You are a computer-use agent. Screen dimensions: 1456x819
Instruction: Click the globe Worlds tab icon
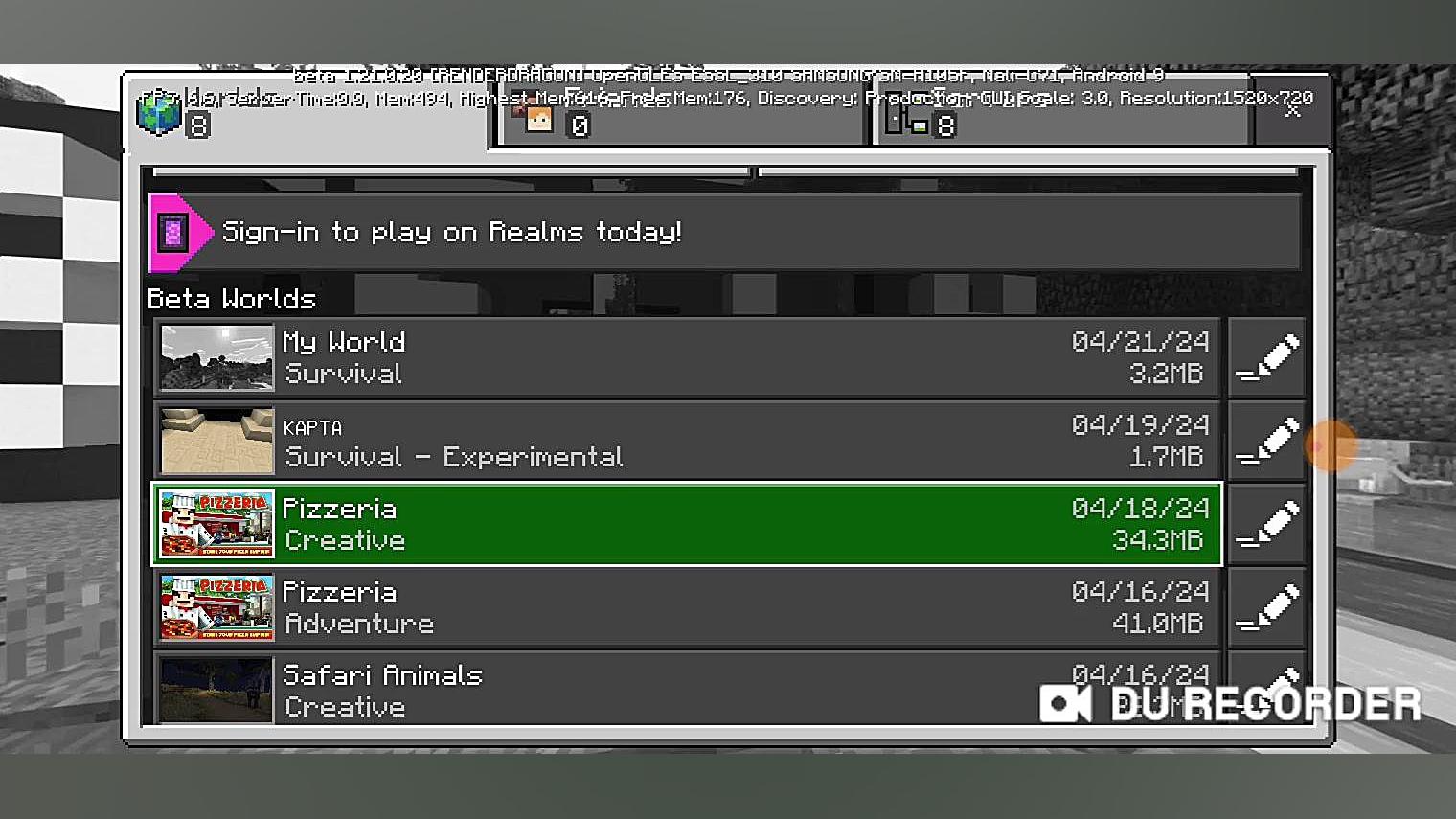click(x=158, y=113)
